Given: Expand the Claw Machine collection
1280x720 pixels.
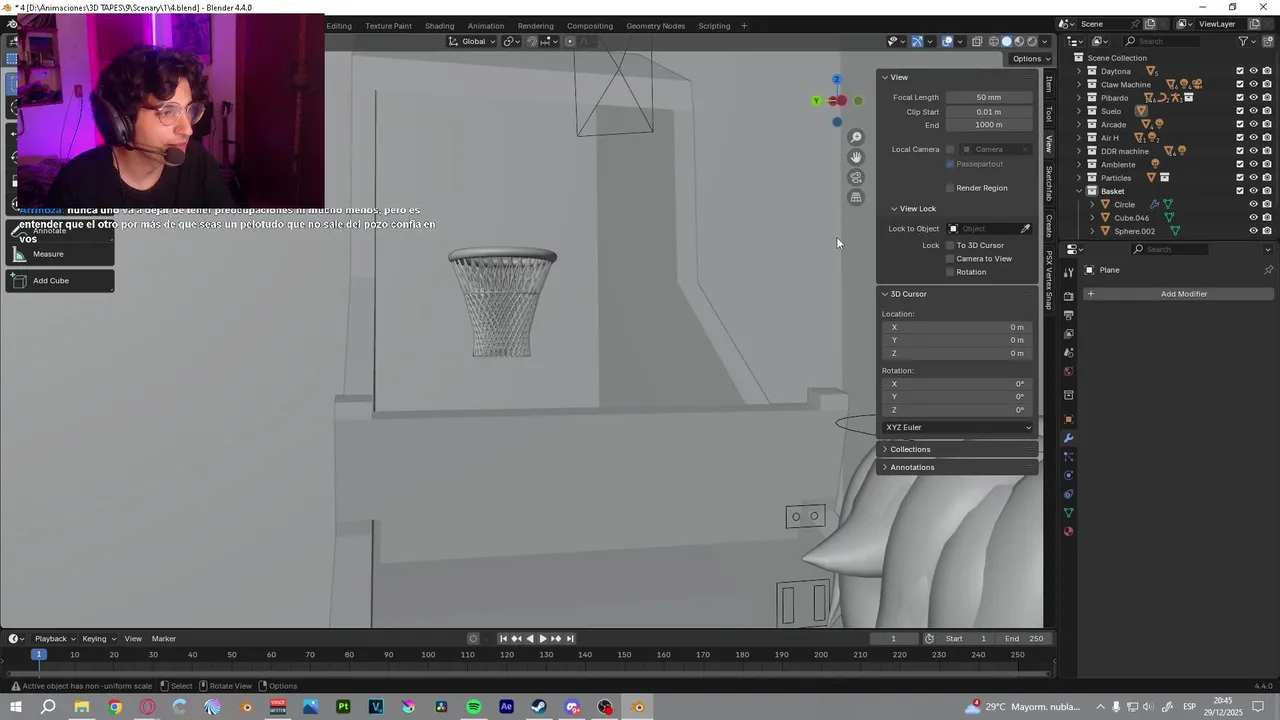Looking at the screenshot, I should coord(1079,85).
